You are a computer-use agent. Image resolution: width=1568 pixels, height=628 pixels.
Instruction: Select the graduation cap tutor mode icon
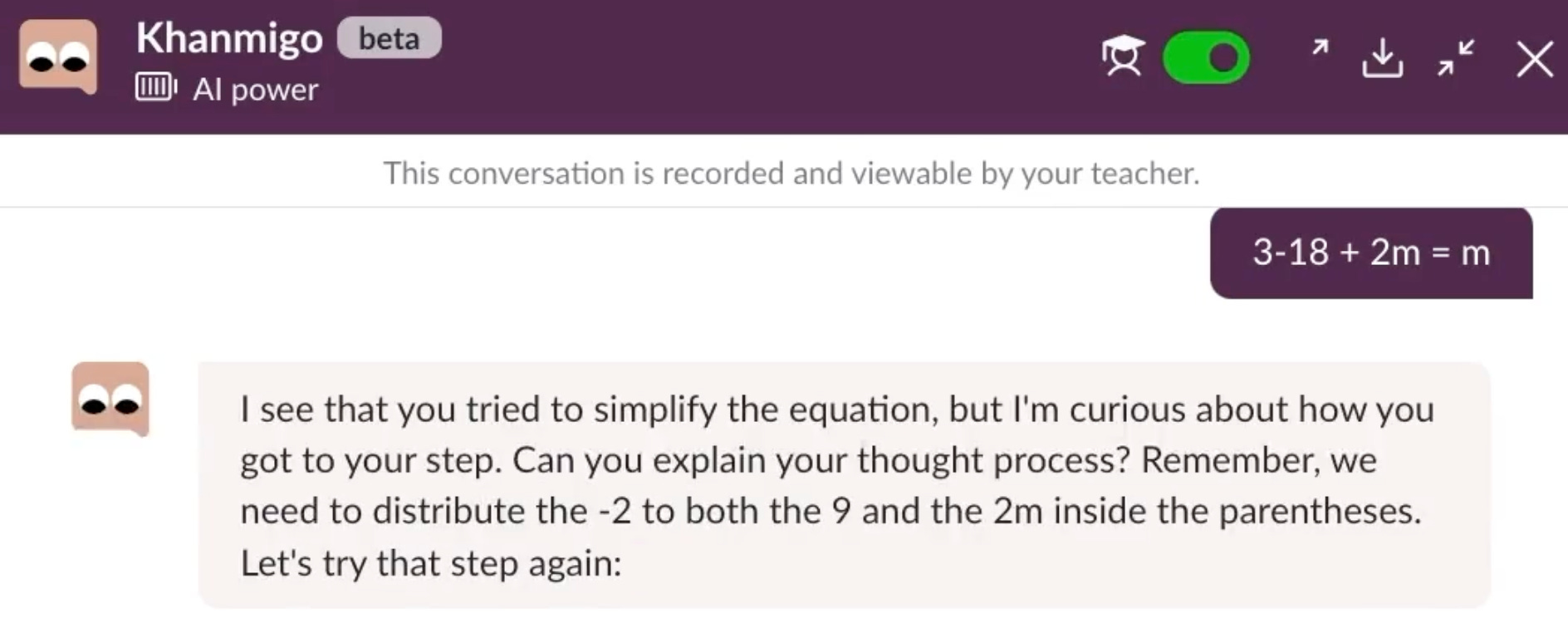pos(1123,56)
